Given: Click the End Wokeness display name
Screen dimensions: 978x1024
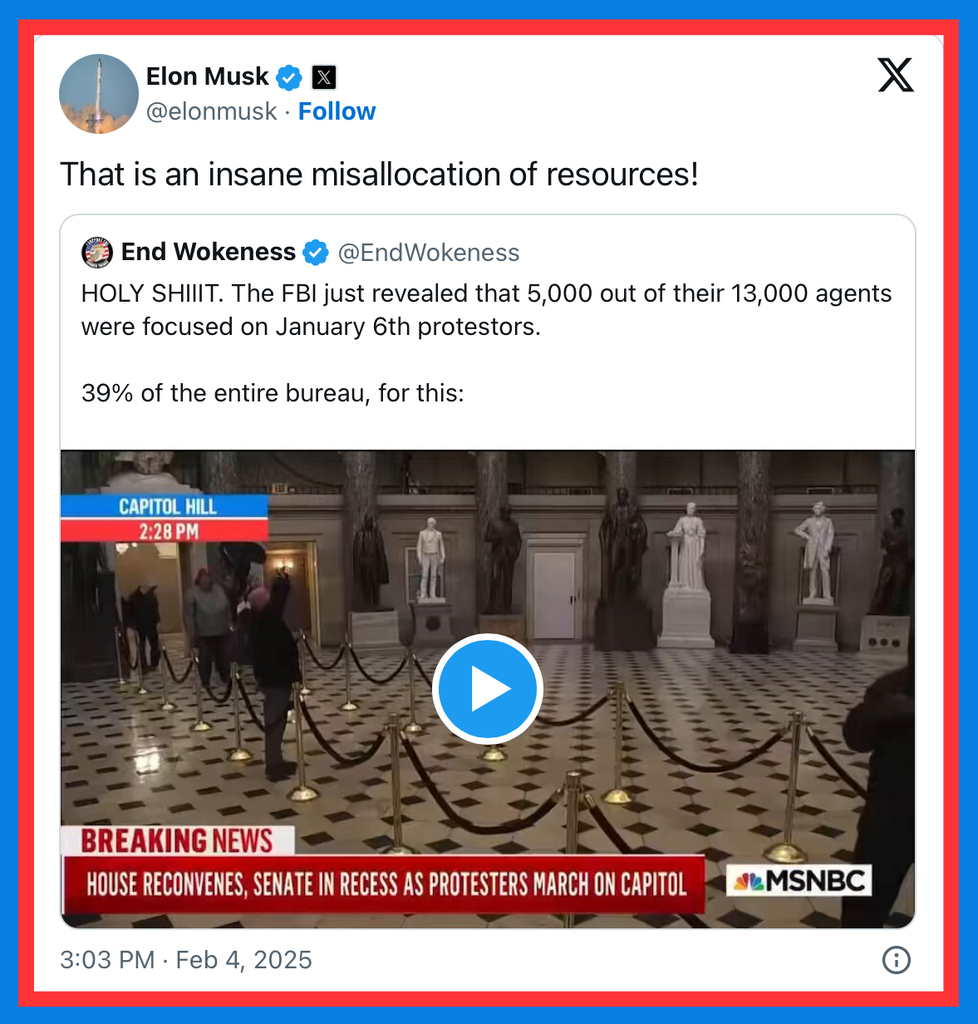Looking at the screenshot, I should [x=208, y=252].
